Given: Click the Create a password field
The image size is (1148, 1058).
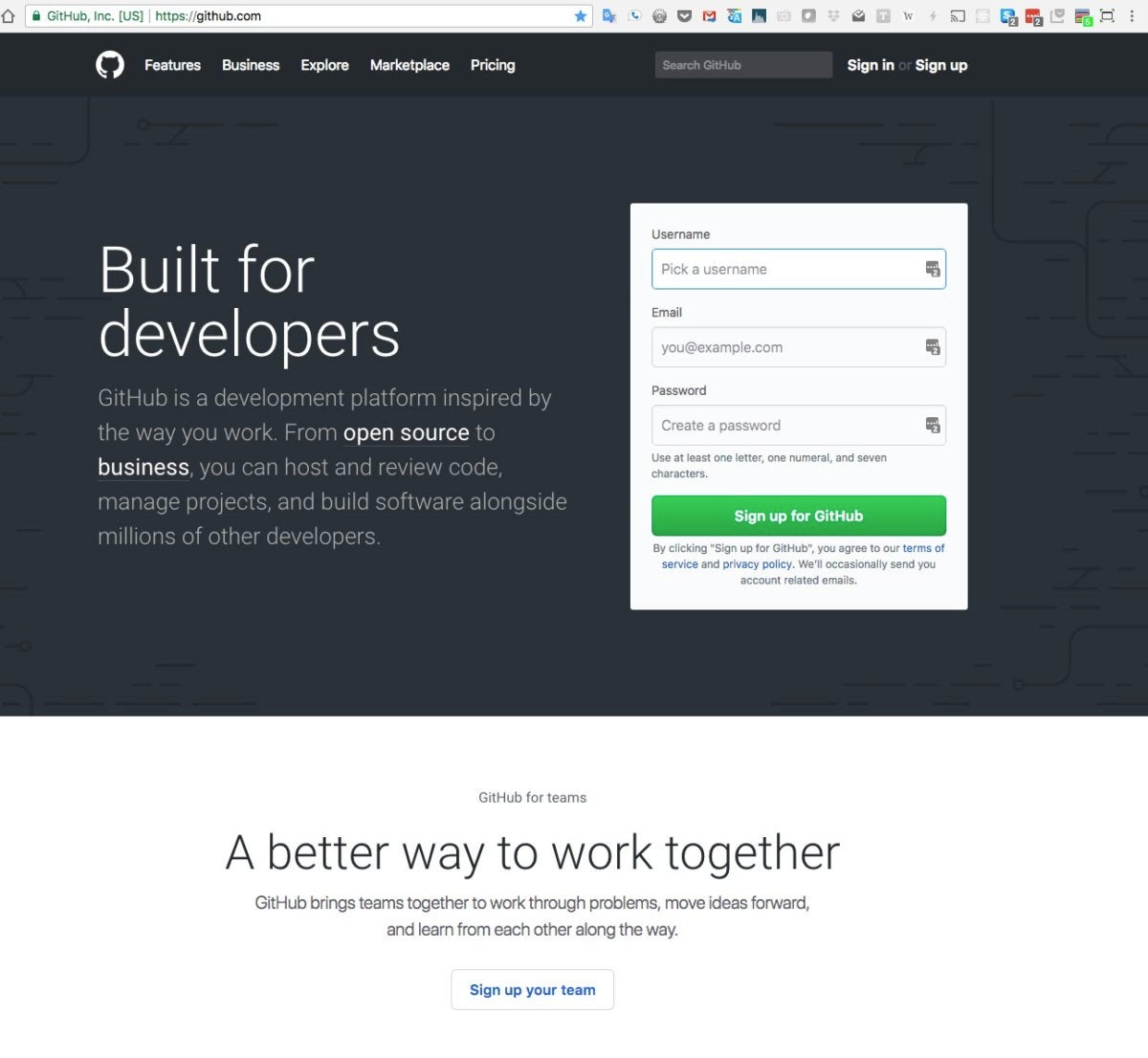Looking at the screenshot, I should pyautogui.click(x=799, y=426).
